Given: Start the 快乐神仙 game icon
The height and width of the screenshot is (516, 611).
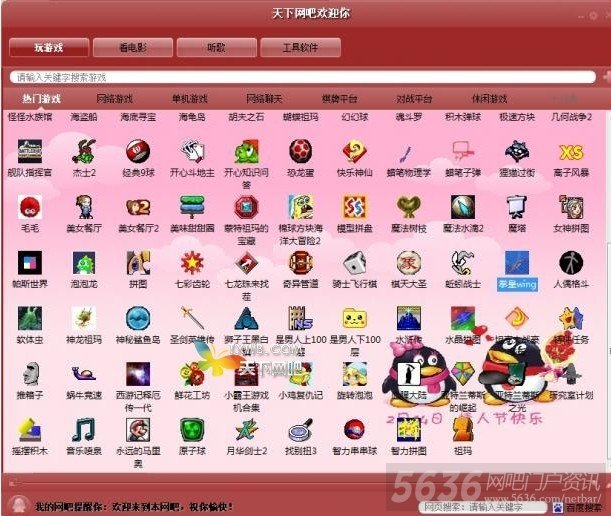Looking at the screenshot, I should click(355, 151).
